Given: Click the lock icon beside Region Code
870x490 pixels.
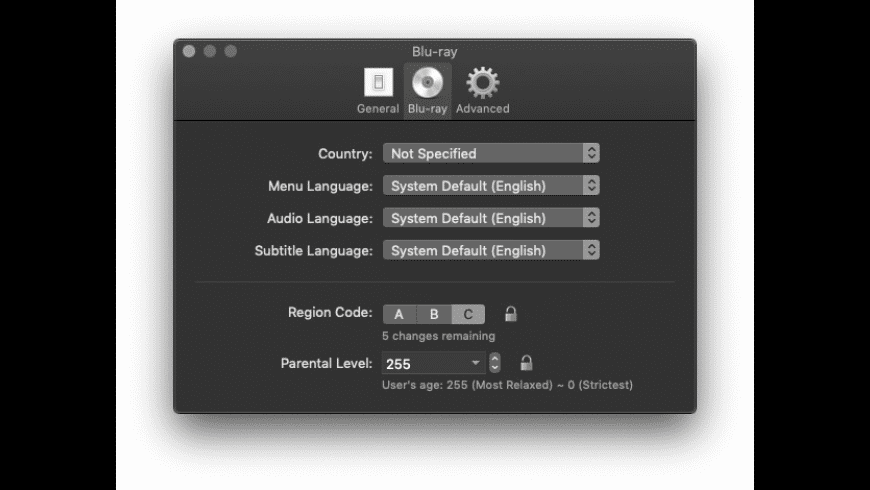Looking at the screenshot, I should [510, 314].
